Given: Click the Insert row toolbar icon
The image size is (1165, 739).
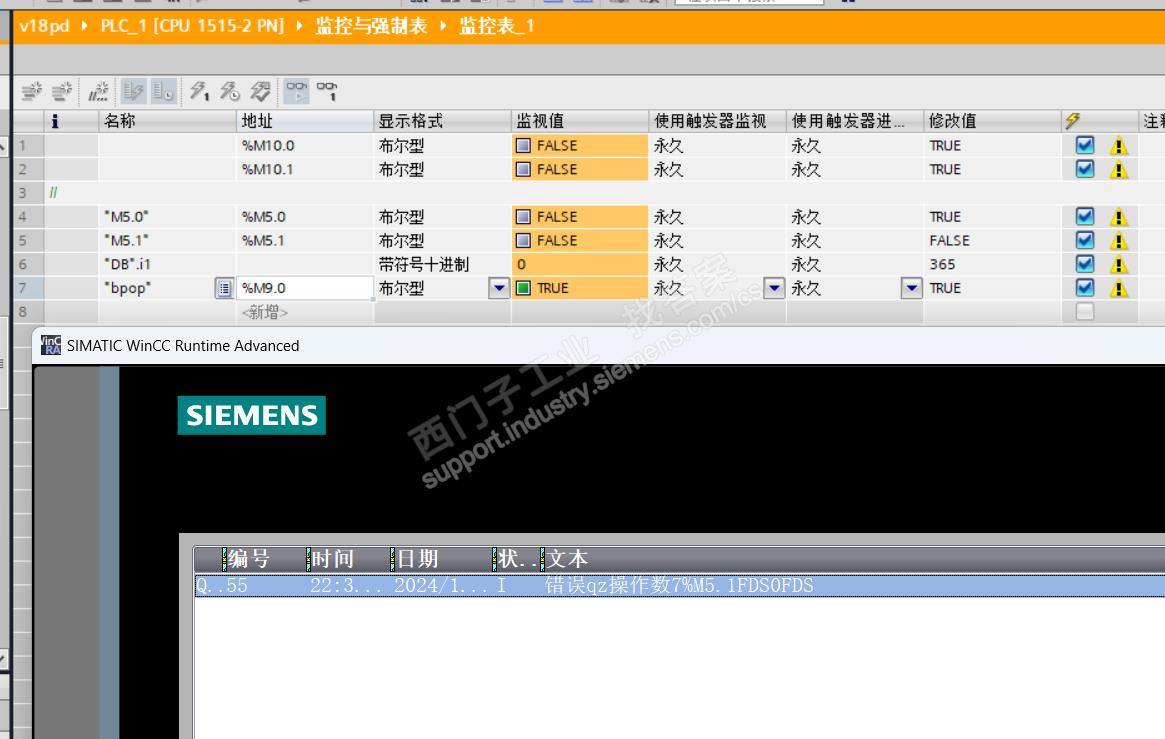Looking at the screenshot, I should [x=31, y=91].
